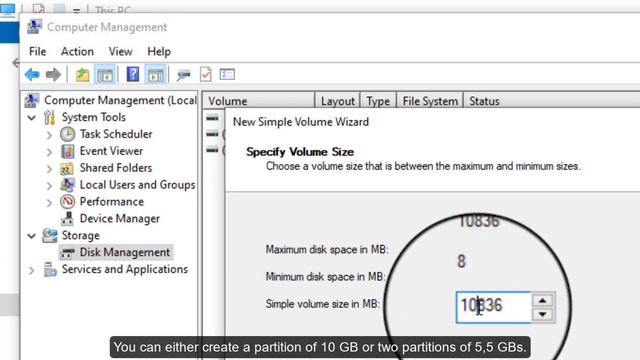Toggle the Show/Hide Console Tree icon
The width and height of the screenshot is (640, 360).
tap(105, 75)
